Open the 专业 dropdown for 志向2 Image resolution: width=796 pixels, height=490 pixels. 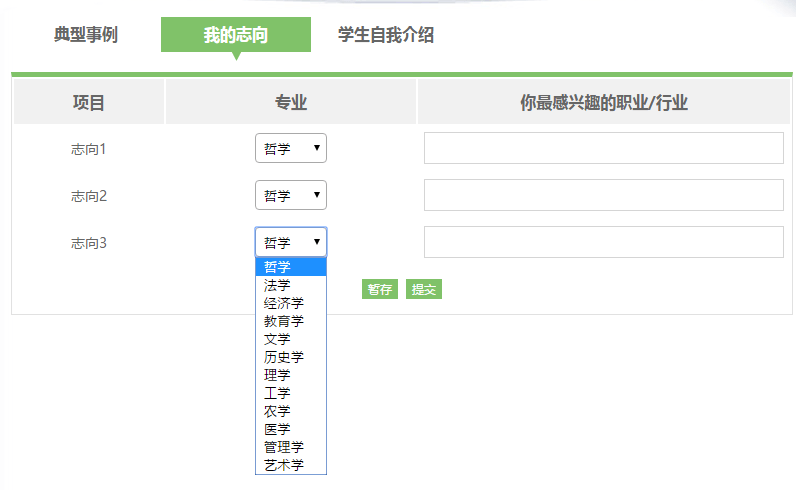[291, 195]
